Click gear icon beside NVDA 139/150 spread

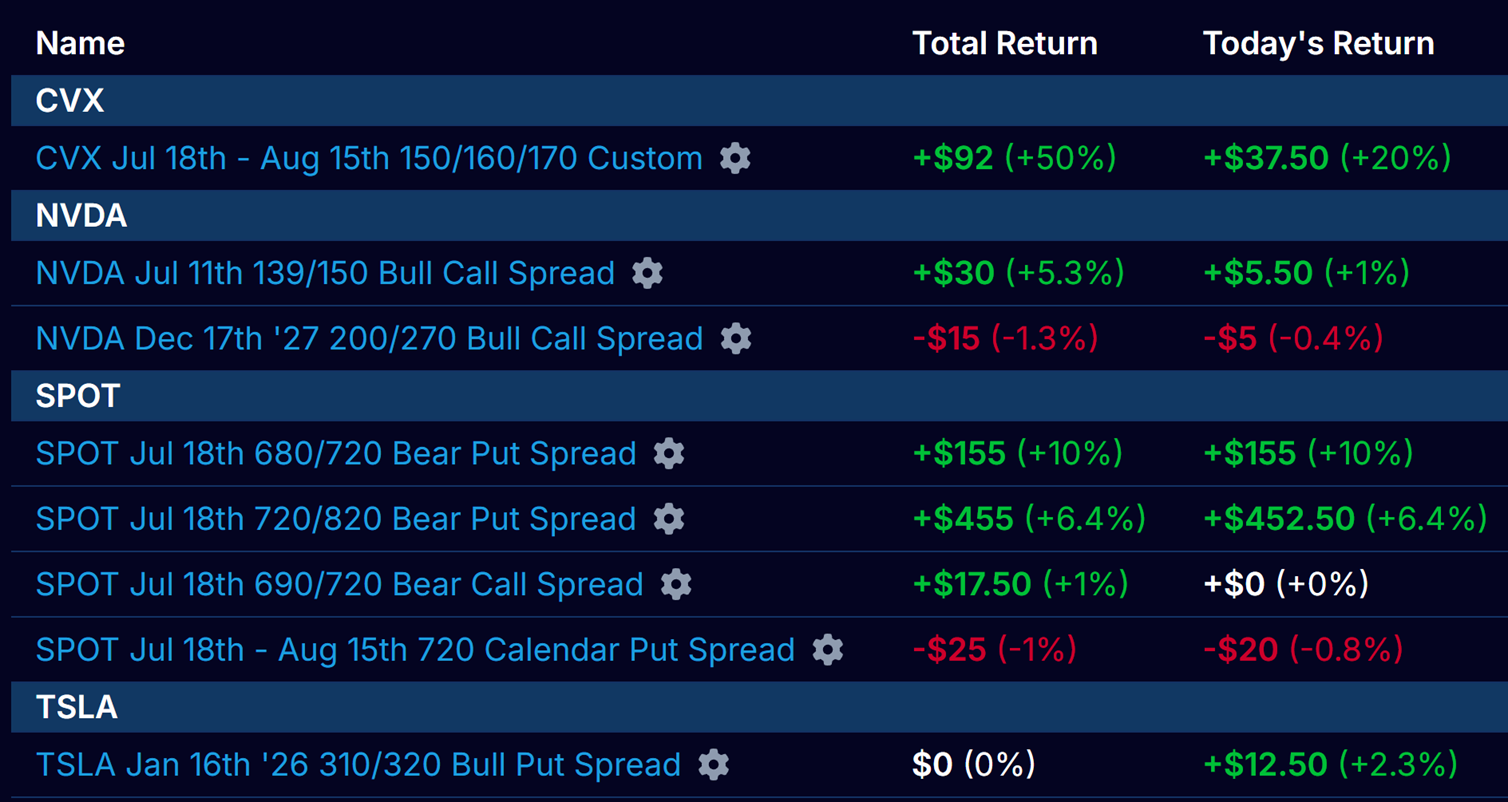tap(647, 273)
